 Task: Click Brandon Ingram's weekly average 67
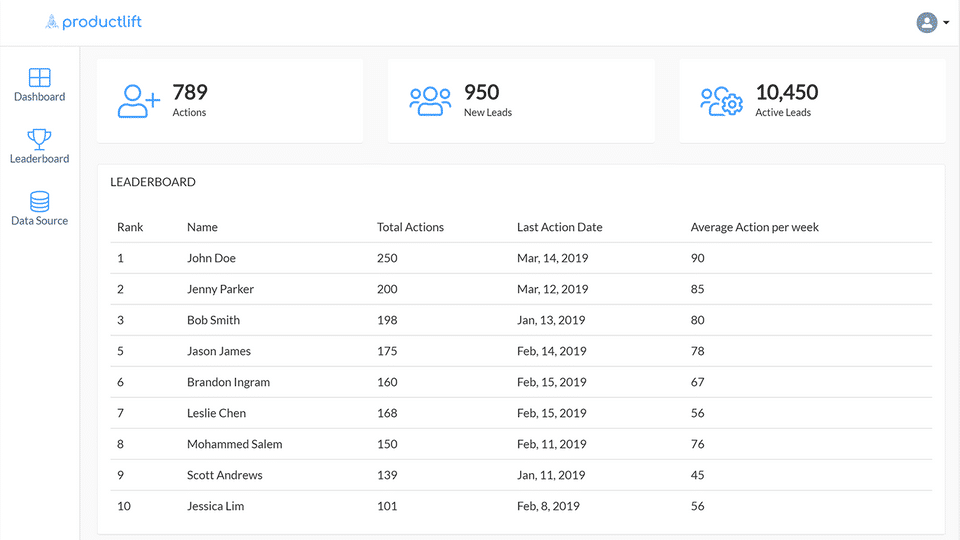697,382
